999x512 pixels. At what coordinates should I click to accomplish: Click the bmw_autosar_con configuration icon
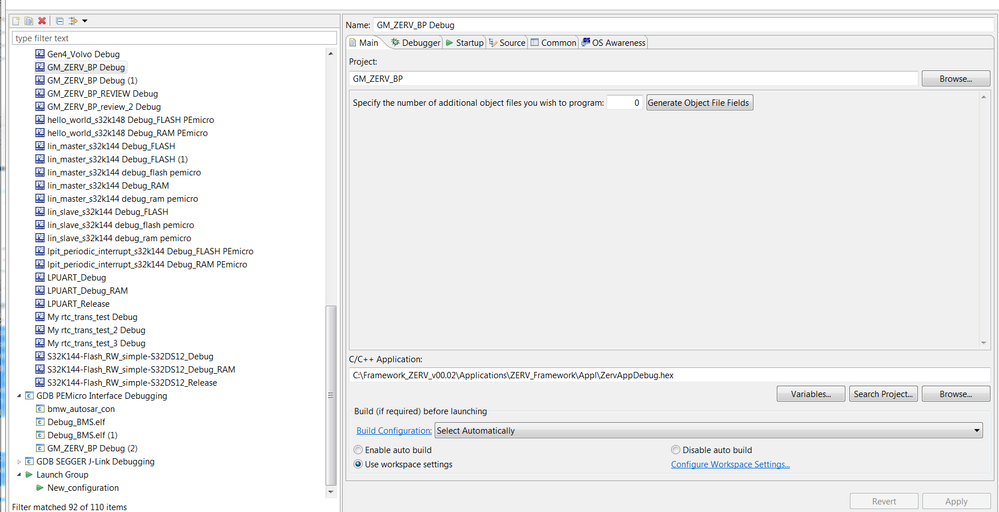[40, 409]
